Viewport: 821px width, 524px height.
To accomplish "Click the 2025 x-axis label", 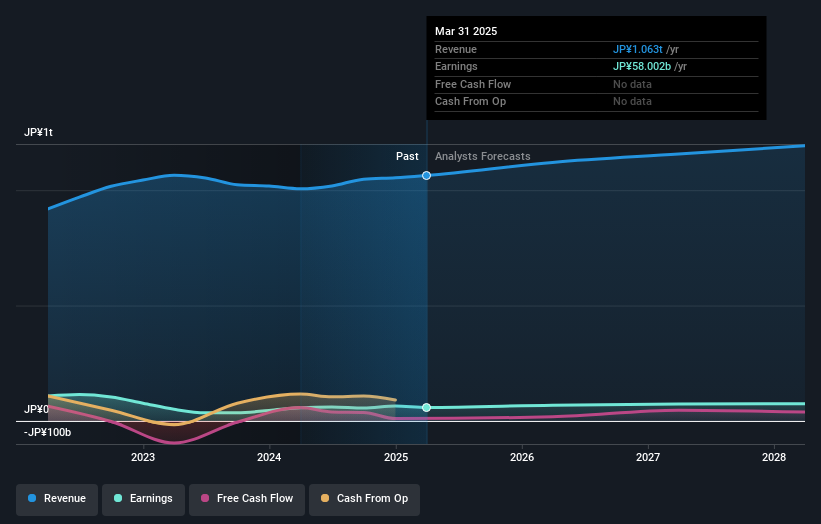I will coord(396,458).
